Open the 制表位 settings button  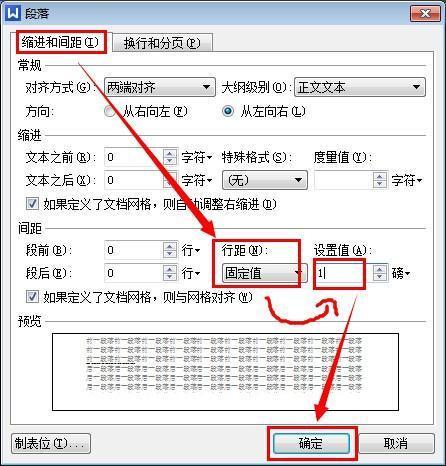[51, 444]
